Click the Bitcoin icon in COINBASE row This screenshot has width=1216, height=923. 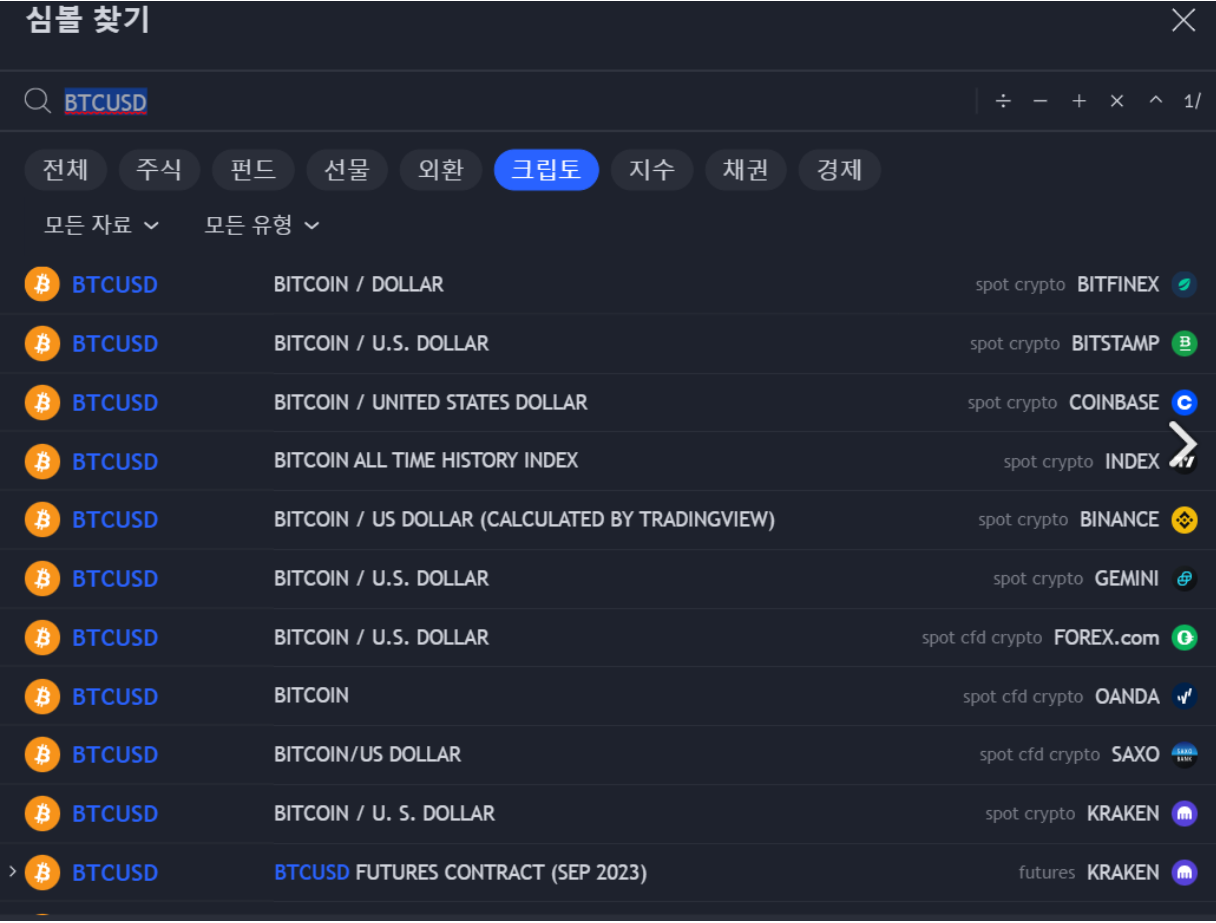[42, 402]
